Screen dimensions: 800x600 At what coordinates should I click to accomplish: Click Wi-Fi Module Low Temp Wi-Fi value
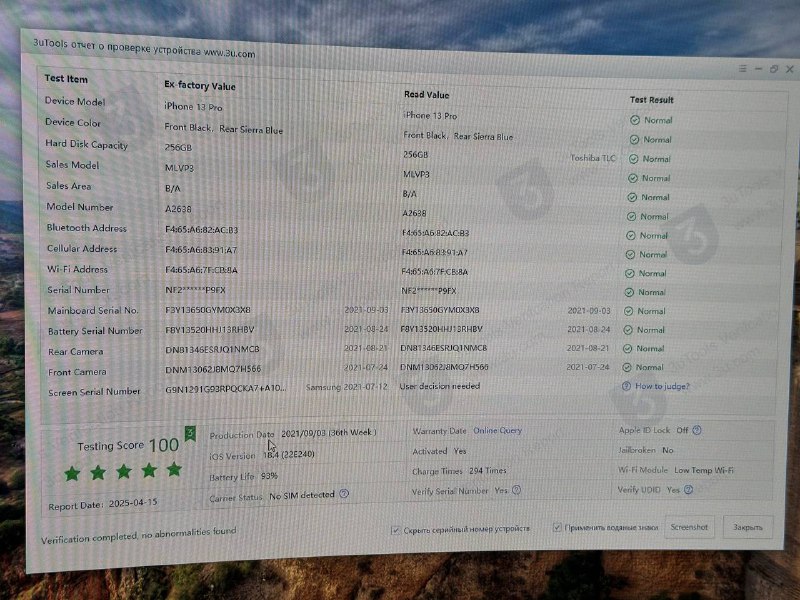click(704, 470)
